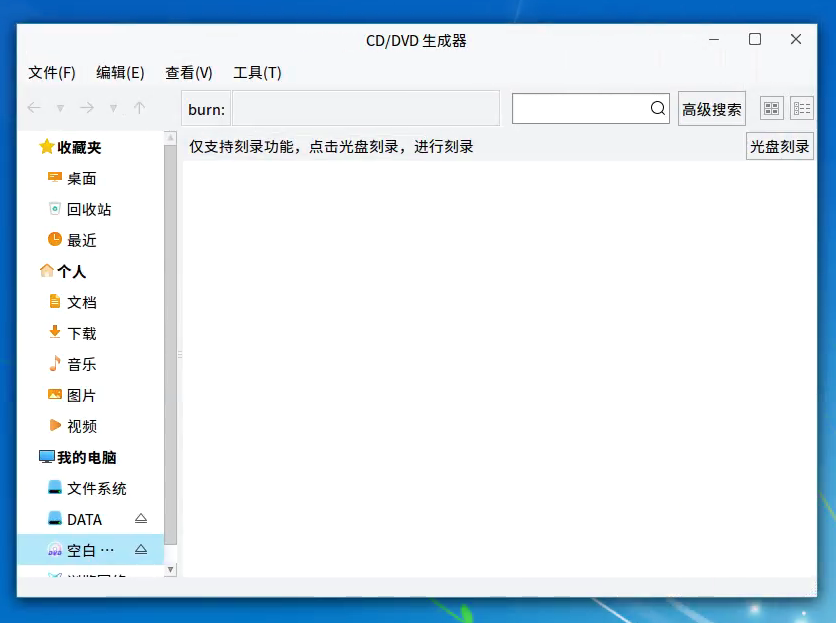Open the Recycle Bin (回收站)
Viewport: 836px width, 623px height.
(88, 209)
